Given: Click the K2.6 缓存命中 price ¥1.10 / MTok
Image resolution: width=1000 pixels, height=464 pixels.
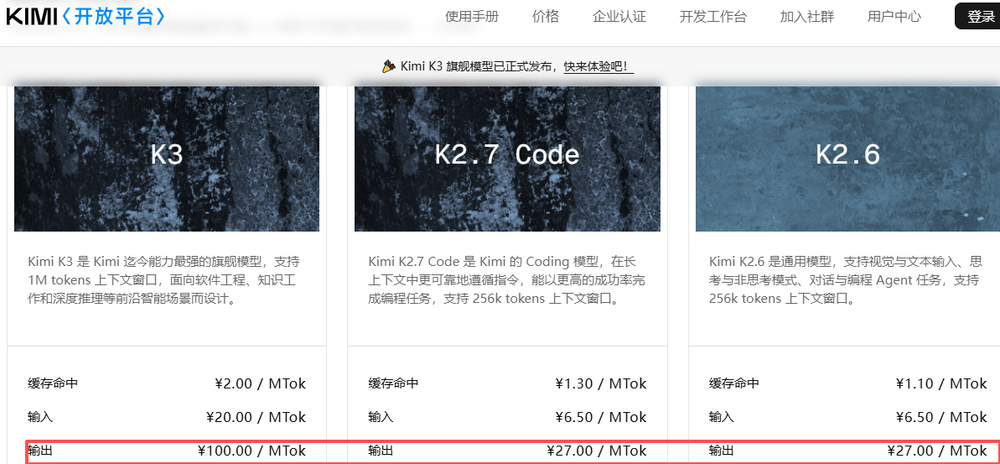Looking at the screenshot, I should point(941,384).
